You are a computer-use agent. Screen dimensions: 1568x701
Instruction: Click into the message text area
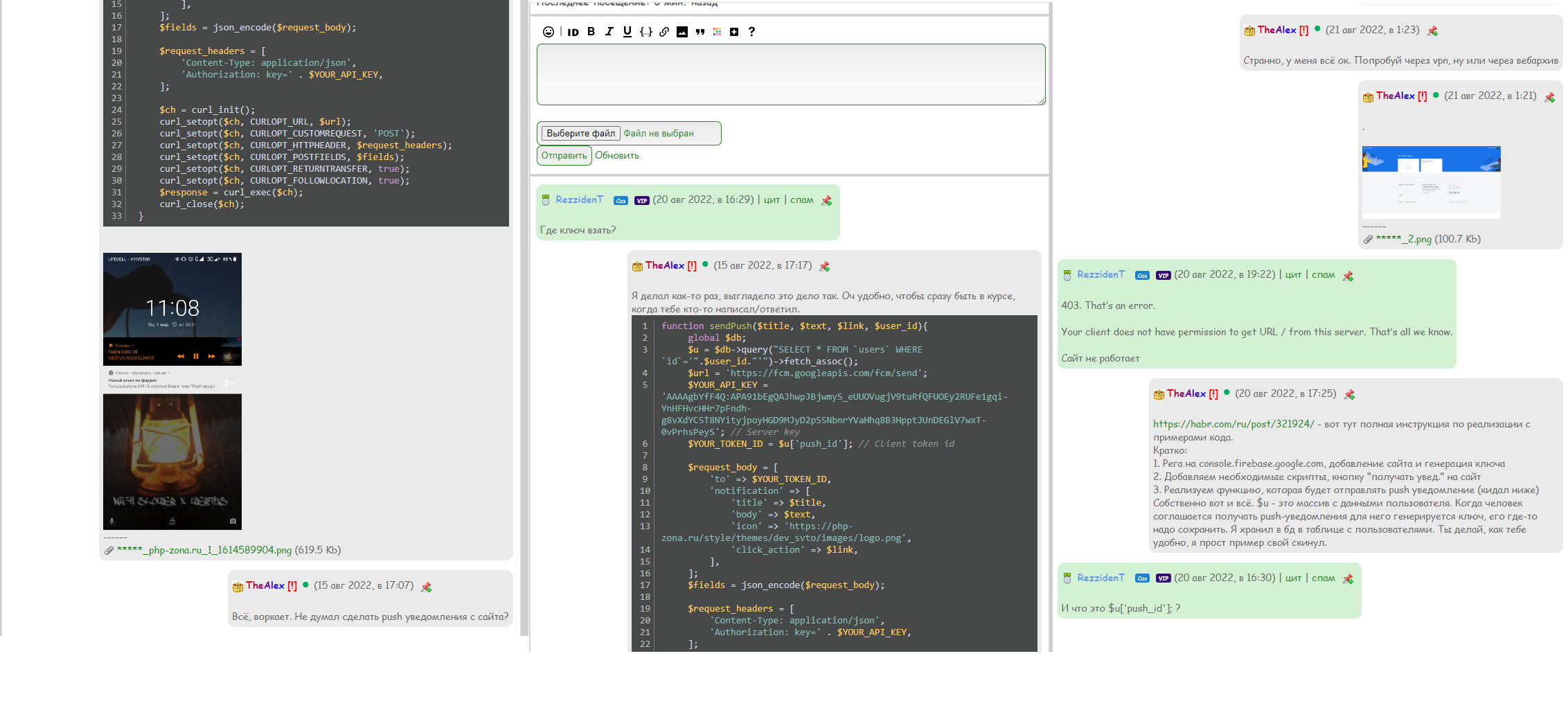pos(790,75)
